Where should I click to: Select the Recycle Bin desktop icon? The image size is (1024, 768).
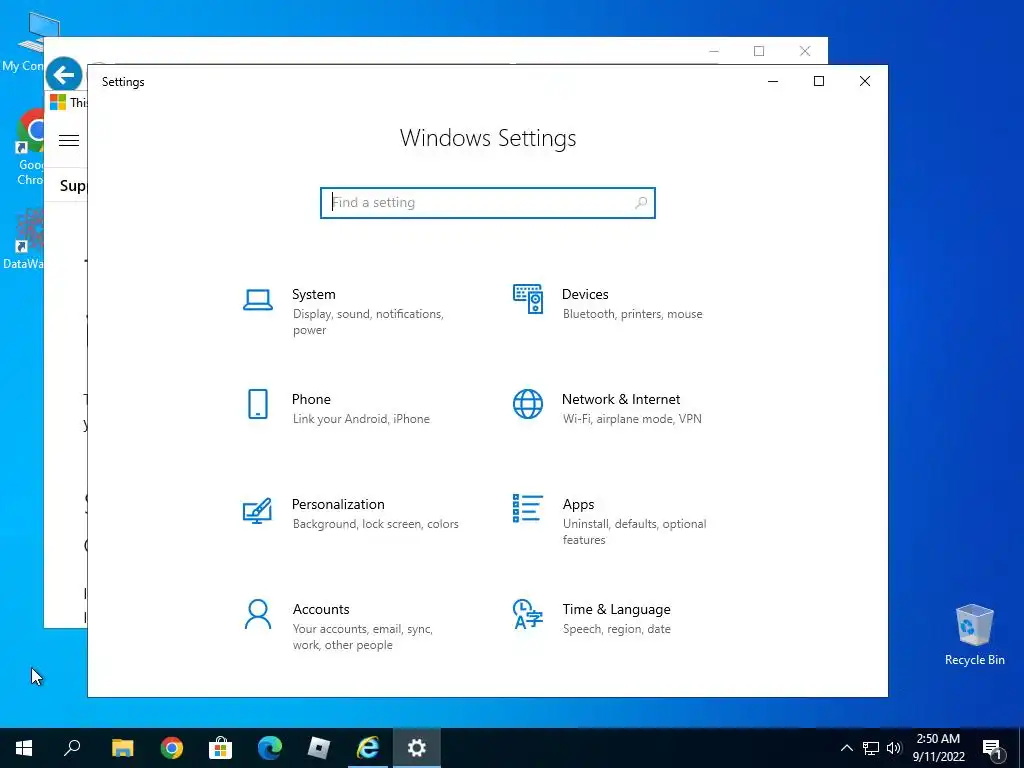tap(974, 634)
